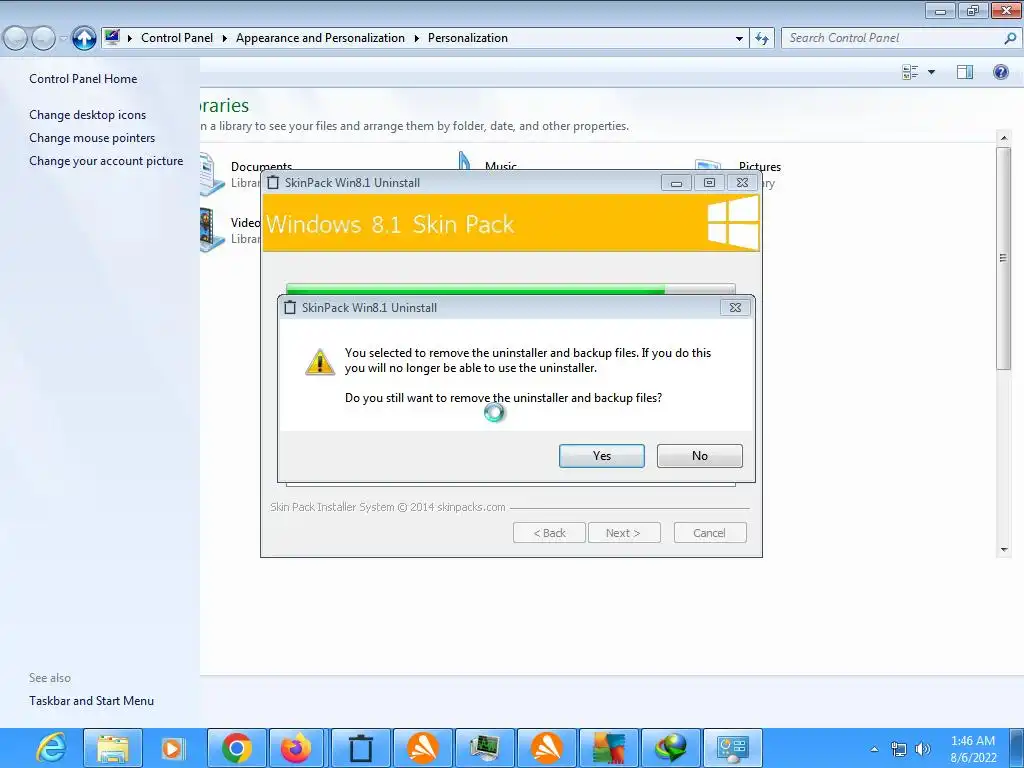The image size is (1024, 768).
Task: Open the Videos library icon
Action: click(212, 230)
